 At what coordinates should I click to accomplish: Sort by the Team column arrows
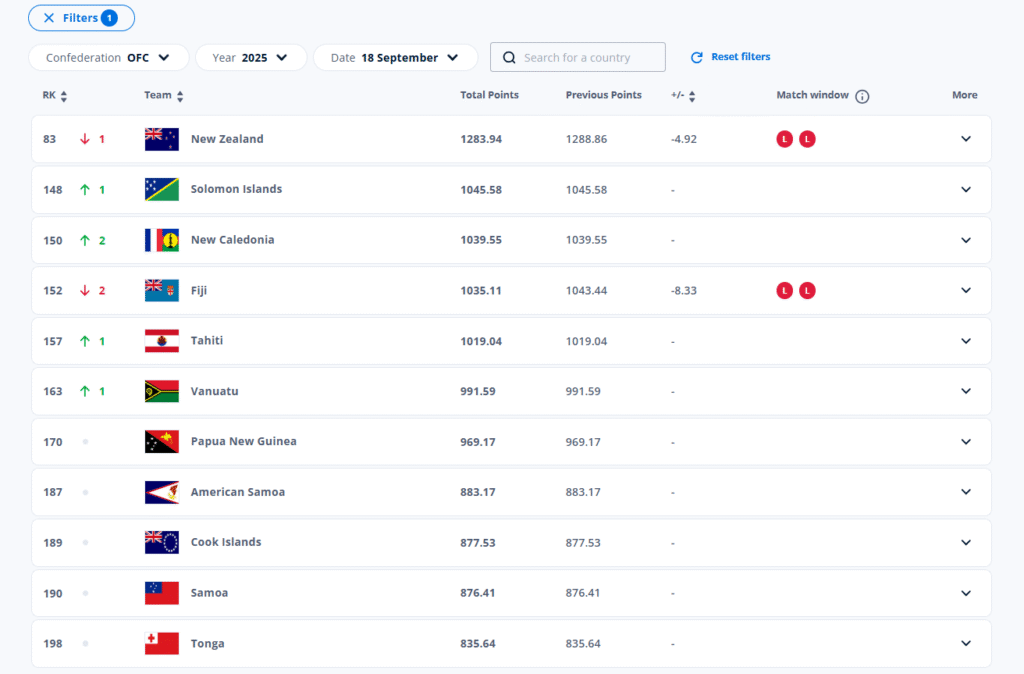click(x=180, y=96)
